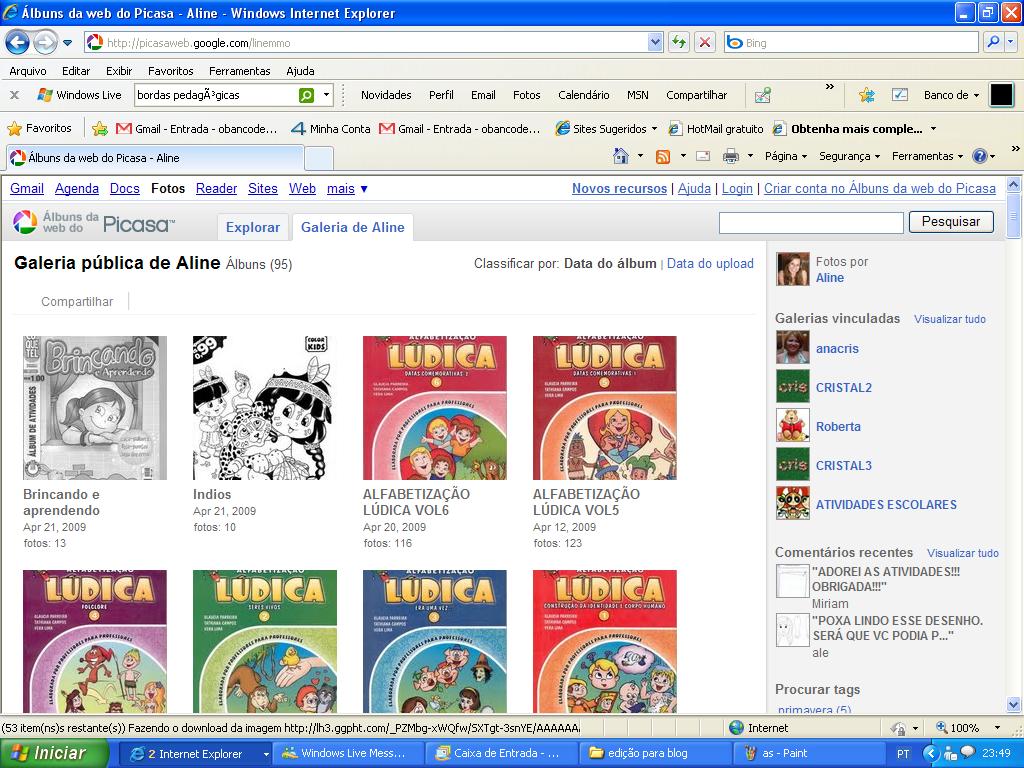This screenshot has height=768, width=1024.
Task: Open the Windows Live search dropdown arrow
Action: tap(327, 95)
